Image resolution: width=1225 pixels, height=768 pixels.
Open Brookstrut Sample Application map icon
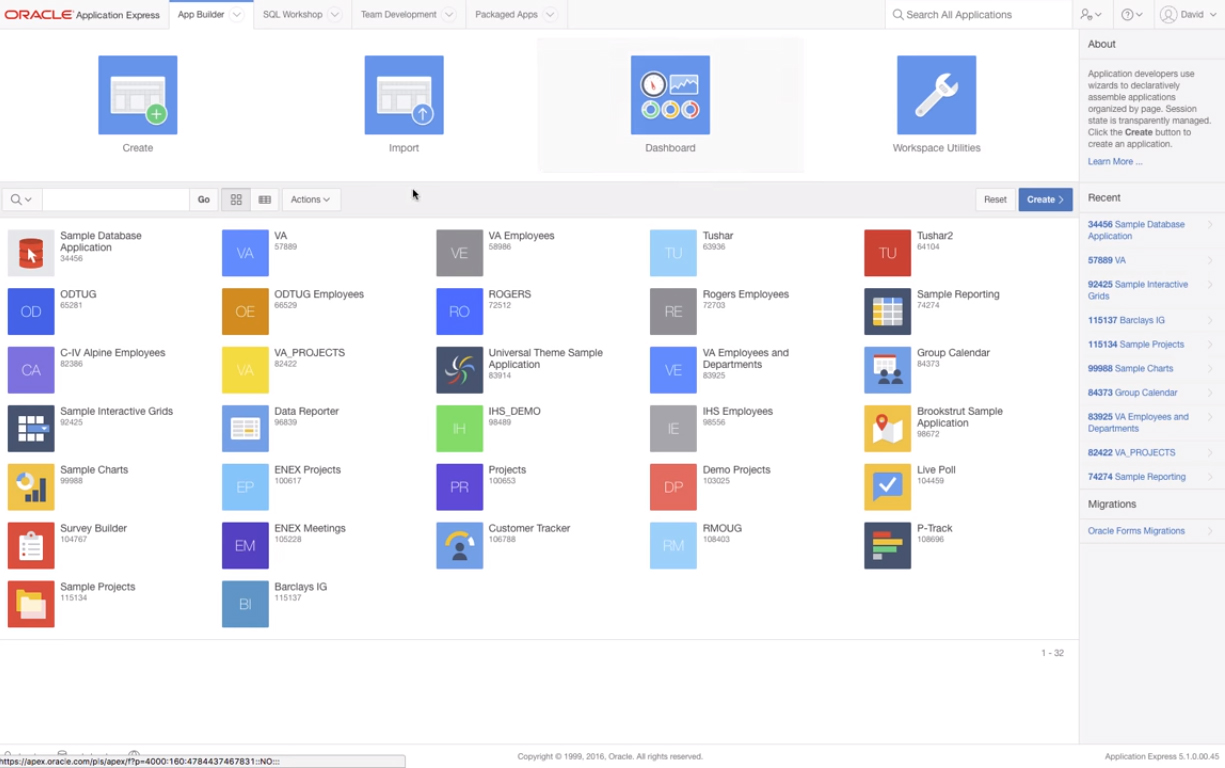click(x=887, y=429)
